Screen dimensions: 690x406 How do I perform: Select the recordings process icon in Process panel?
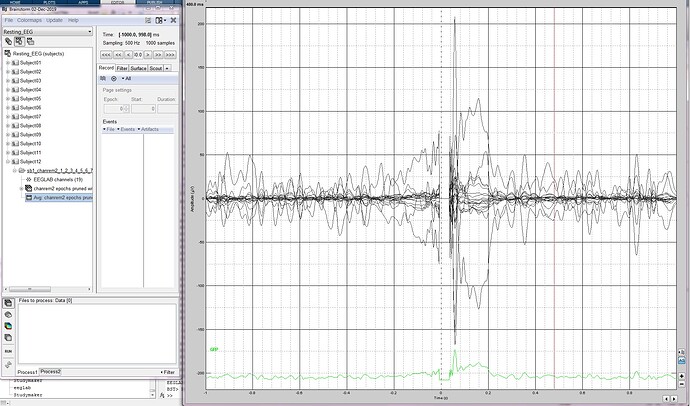click(8, 303)
